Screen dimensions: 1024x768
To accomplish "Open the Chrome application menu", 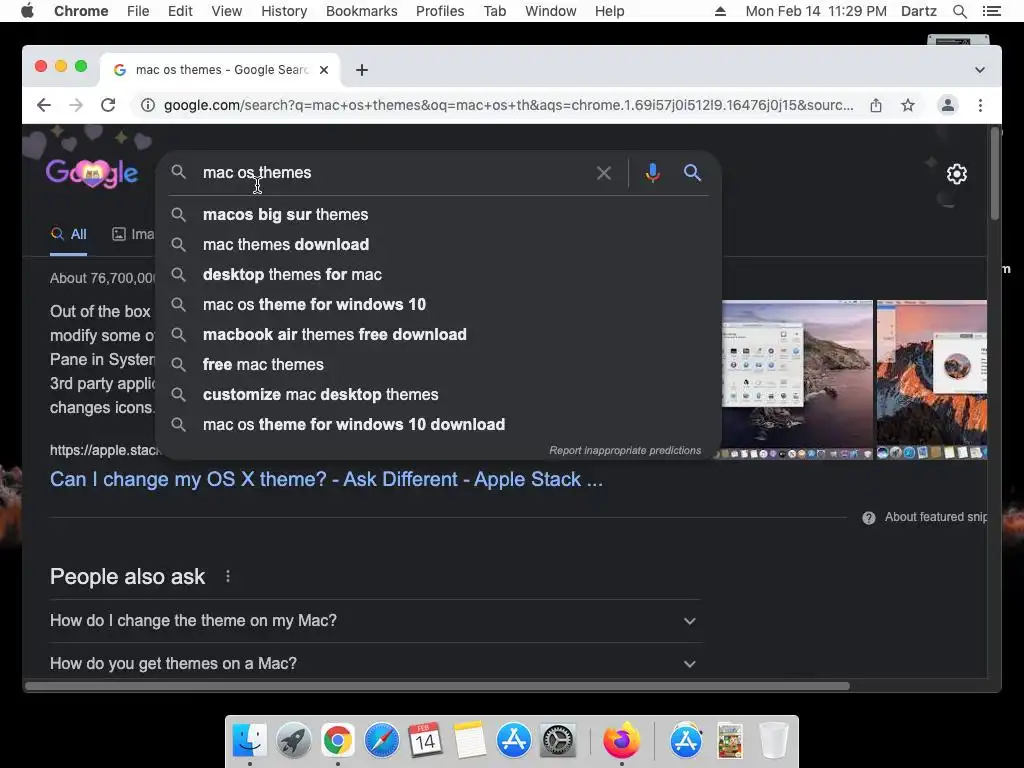I will click(81, 11).
